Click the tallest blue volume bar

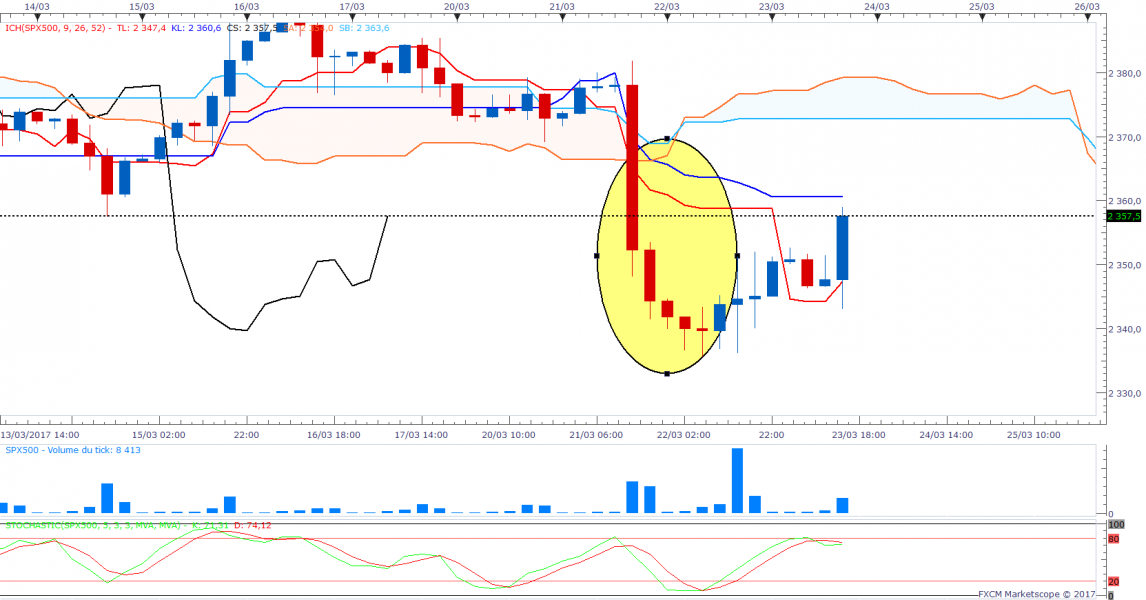click(x=738, y=481)
